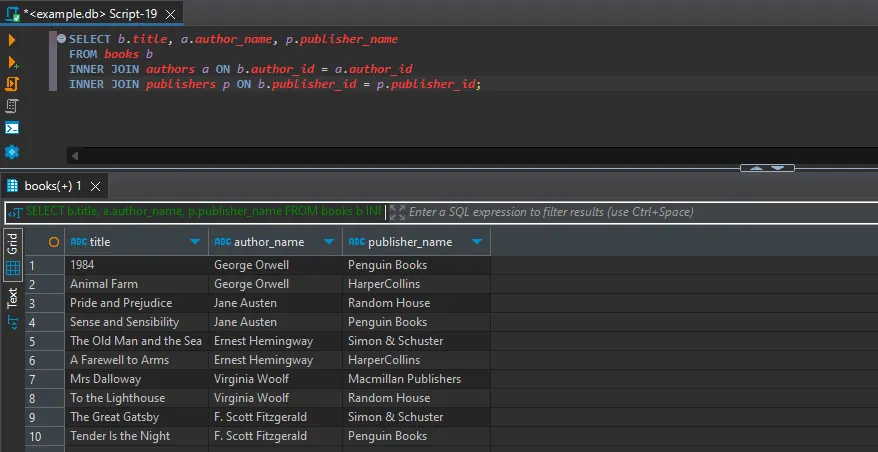Open the title column filter dropdown
The width and height of the screenshot is (878, 452).
(x=195, y=242)
